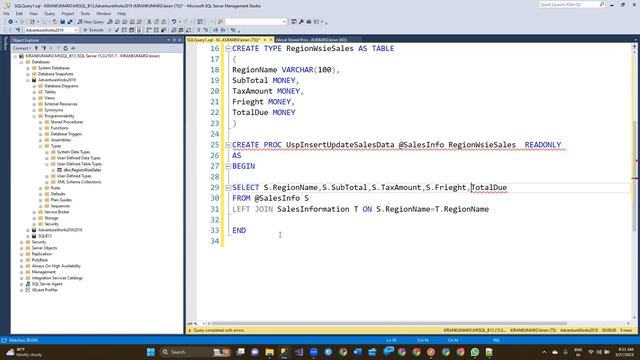
Task: Switch to the About Stored Proc tab
Action: pyautogui.click(x=311, y=40)
